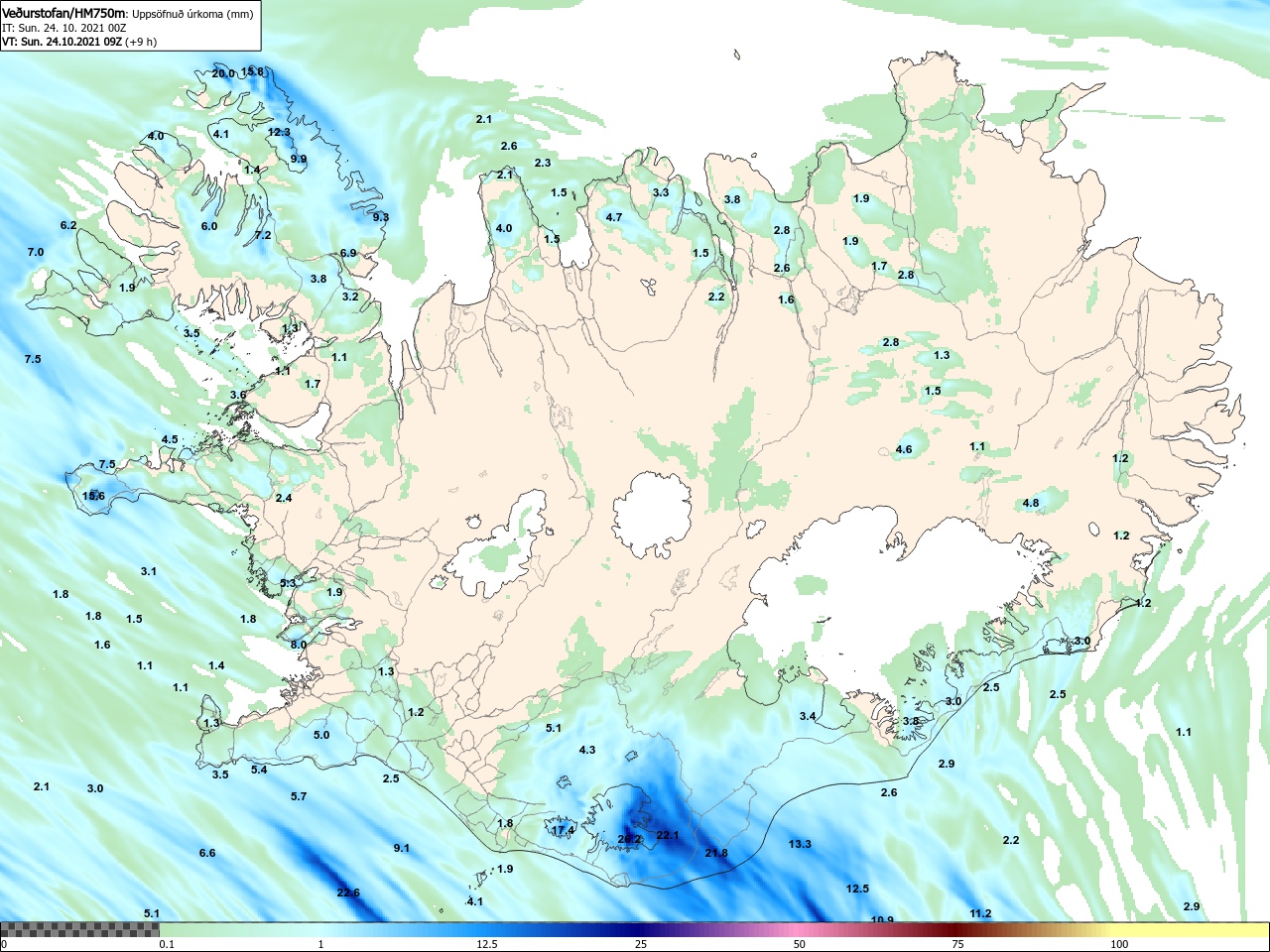Click the 3.2 precipitation value
This screenshot has height=952, width=1270.
[x=350, y=297]
